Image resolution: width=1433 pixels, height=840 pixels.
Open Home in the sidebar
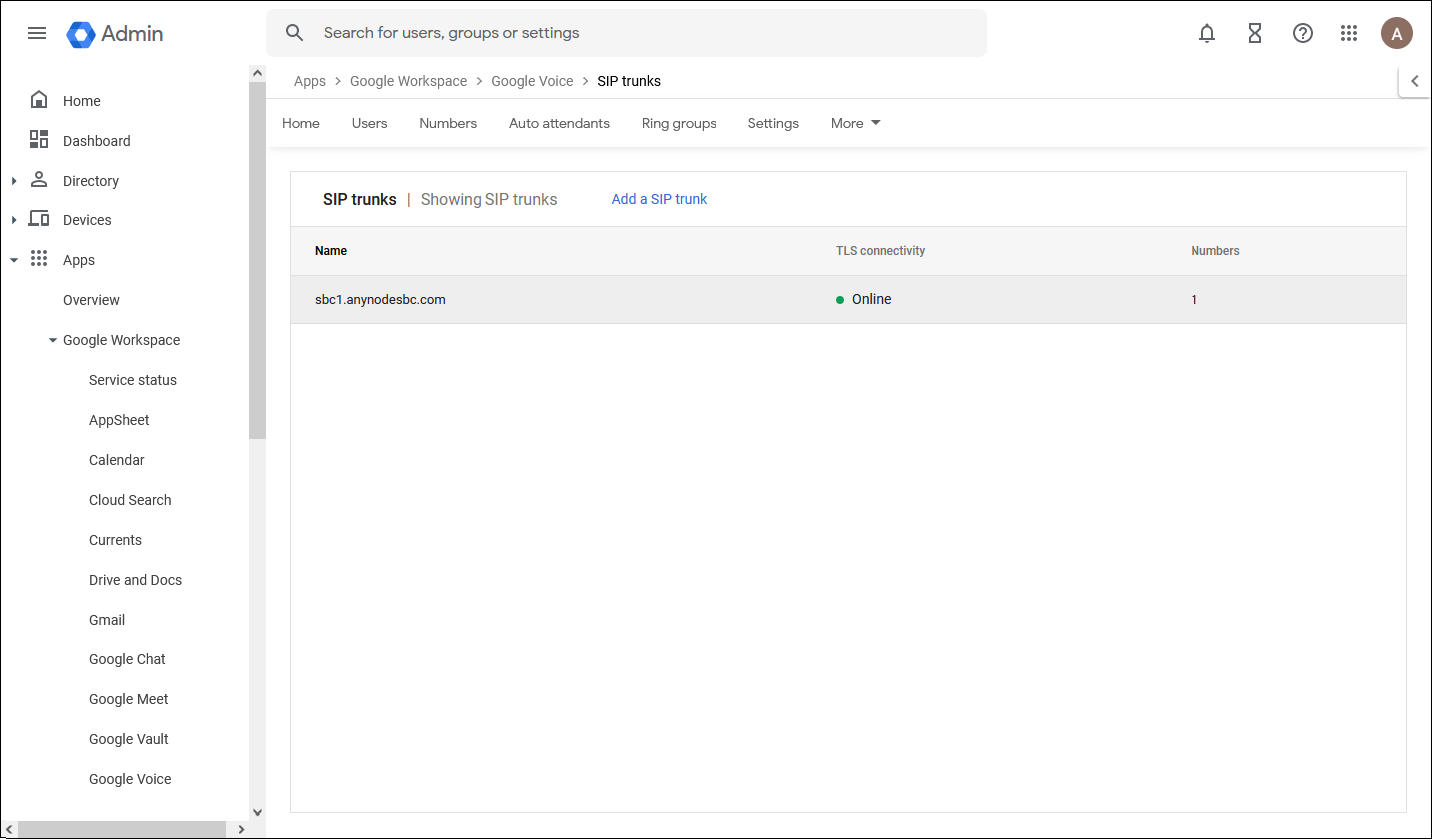(82, 101)
